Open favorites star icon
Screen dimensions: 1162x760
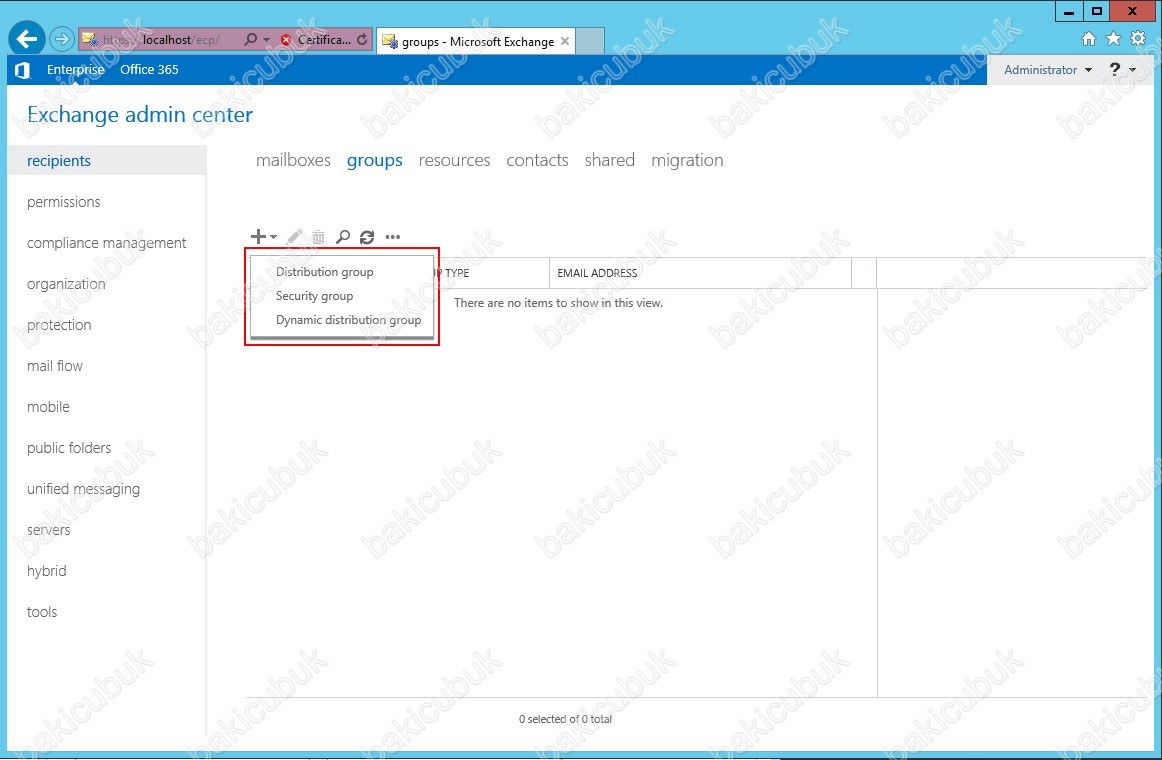click(1113, 39)
